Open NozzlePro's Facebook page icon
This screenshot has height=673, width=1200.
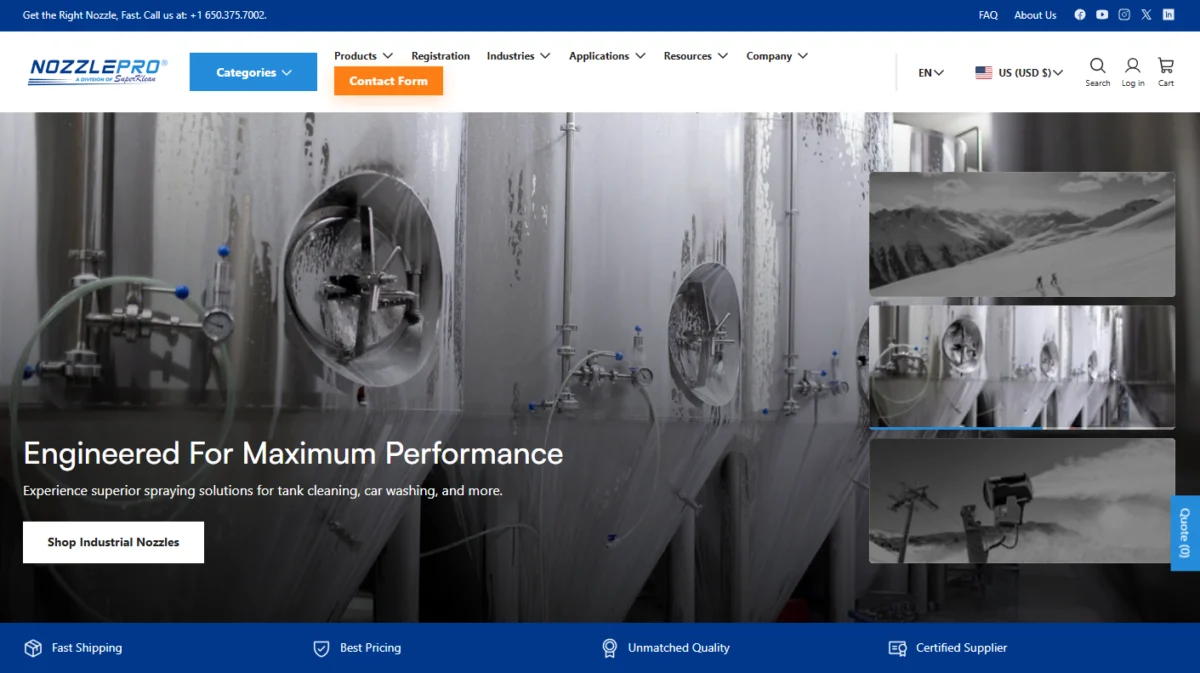(1080, 14)
